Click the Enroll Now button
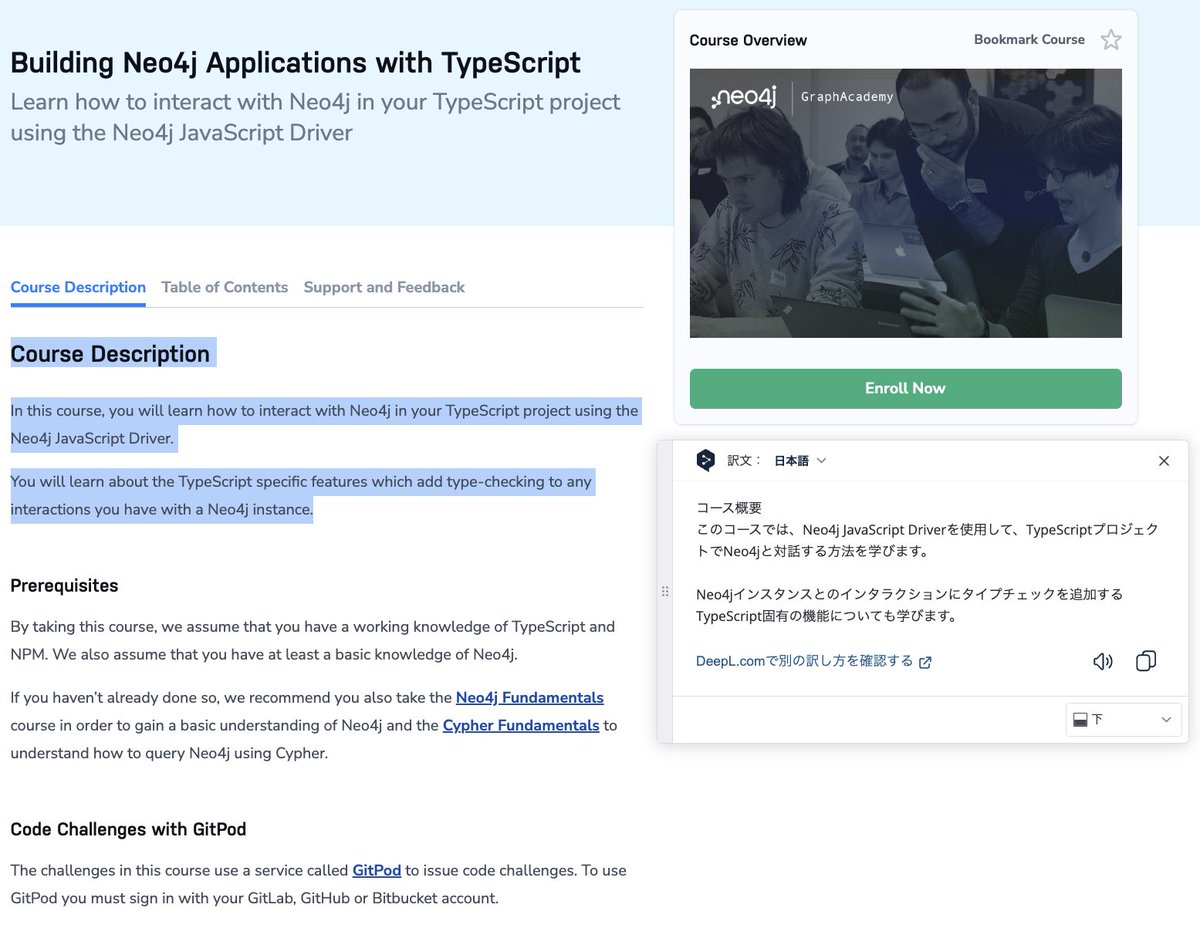The width and height of the screenshot is (1200, 928). pos(905,388)
